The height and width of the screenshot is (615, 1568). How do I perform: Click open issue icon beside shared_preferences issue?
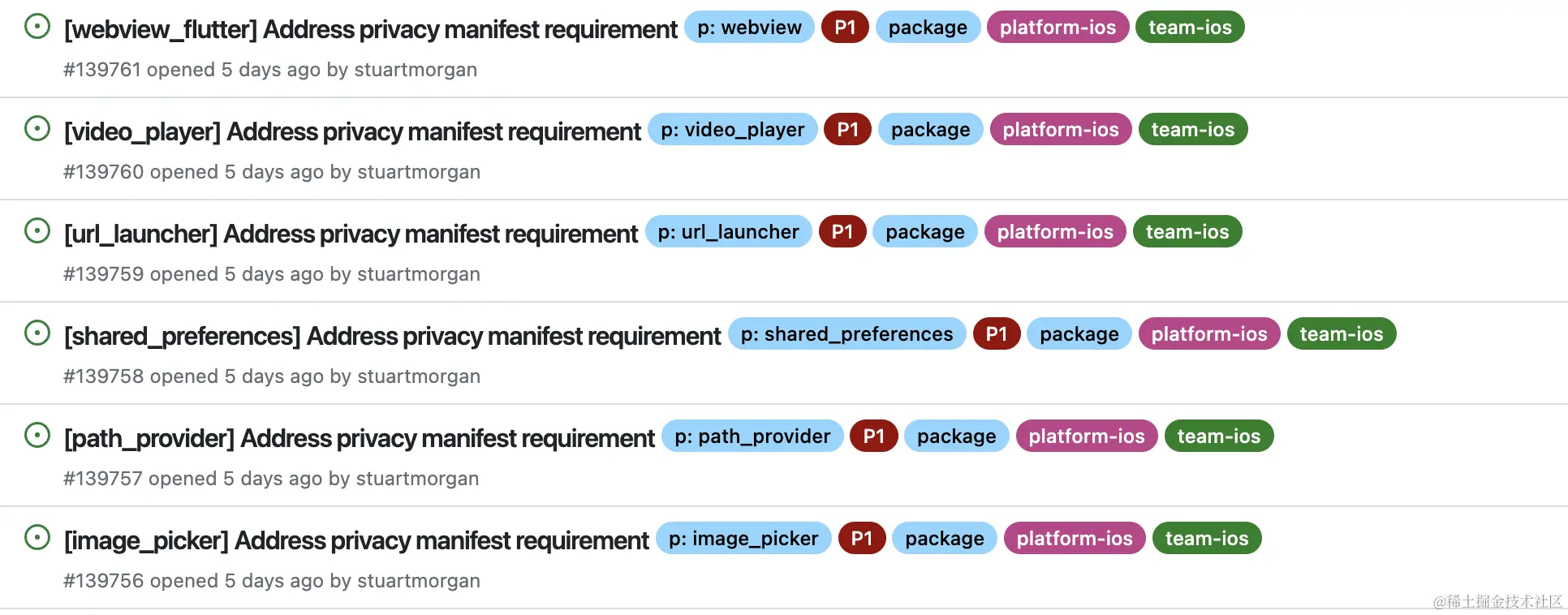tap(37, 333)
